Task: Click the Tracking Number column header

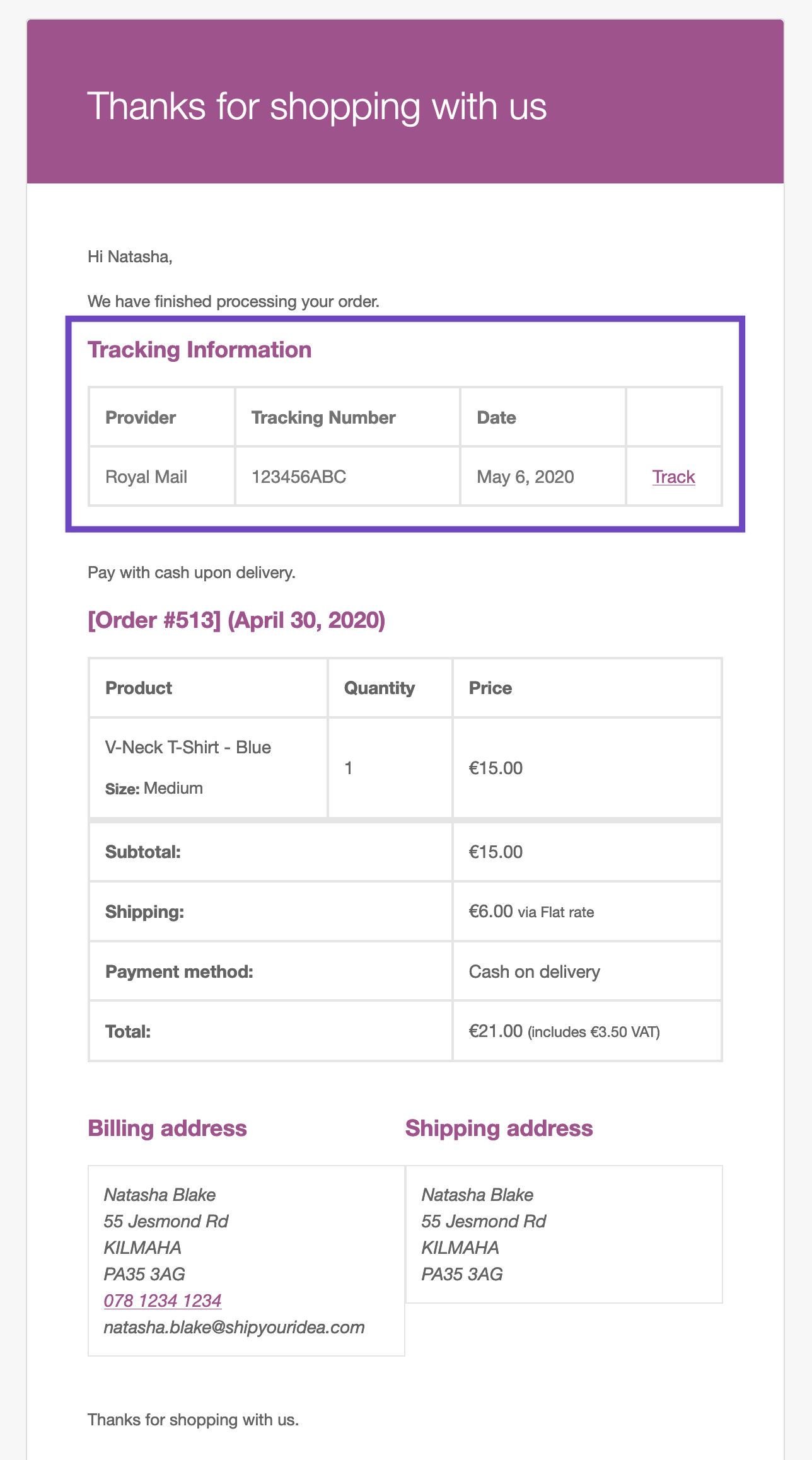Action: [323, 417]
